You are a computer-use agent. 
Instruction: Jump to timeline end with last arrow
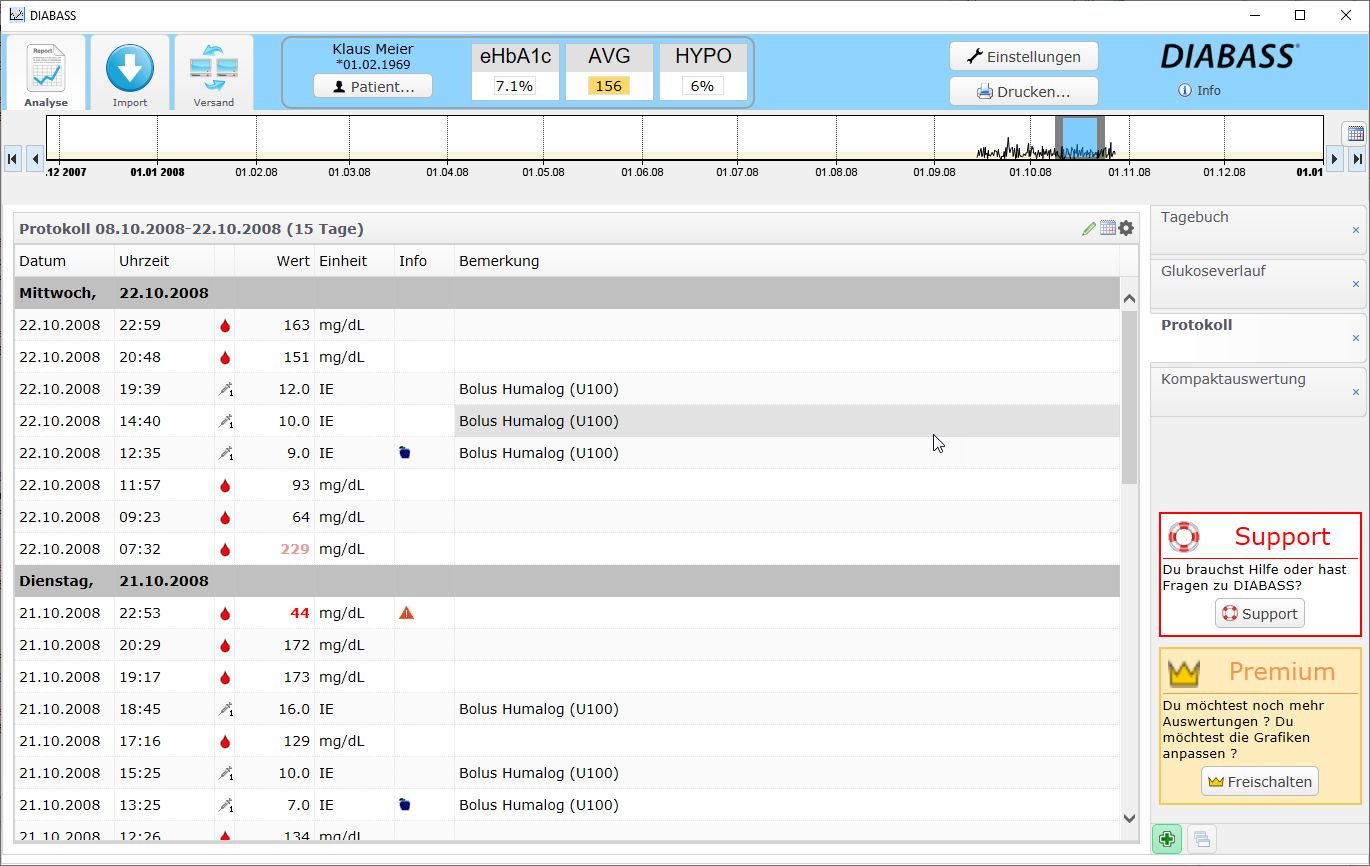click(x=1357, y=159)
